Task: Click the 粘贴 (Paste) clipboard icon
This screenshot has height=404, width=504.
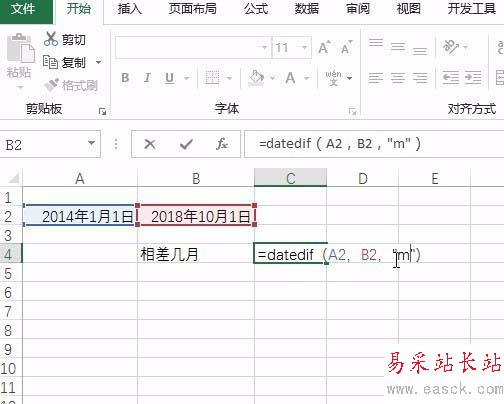Action: point(20,48)
